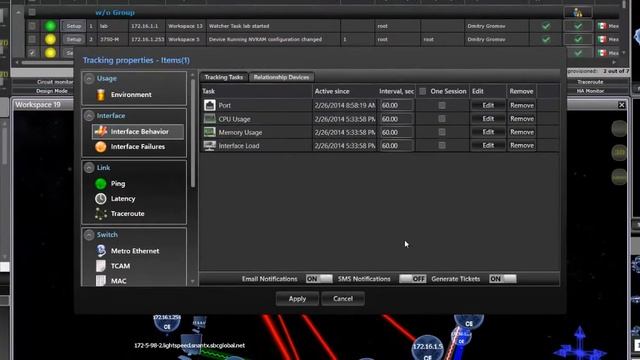The height and width of the screenshot is (360, 640).
Task: Select Metro Ethernet icon
Action: [101, 251]
